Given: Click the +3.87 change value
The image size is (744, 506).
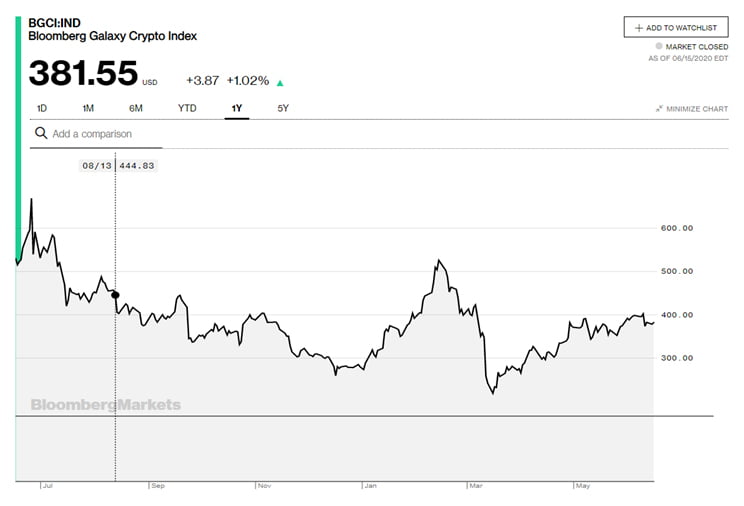Looking at the screenshot, I should 203,81.
